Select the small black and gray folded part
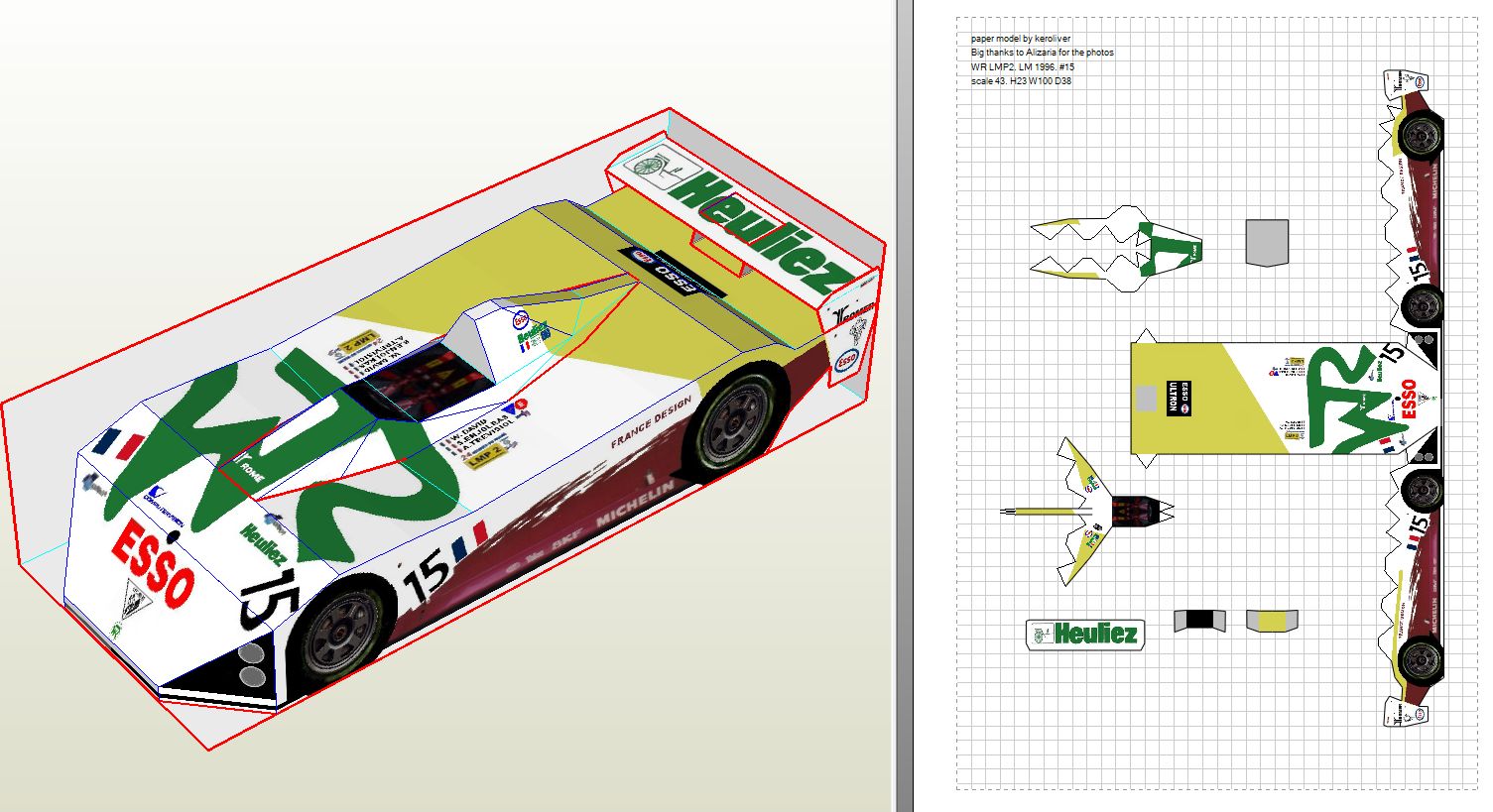1493x812 pixels. (1199, 620)
